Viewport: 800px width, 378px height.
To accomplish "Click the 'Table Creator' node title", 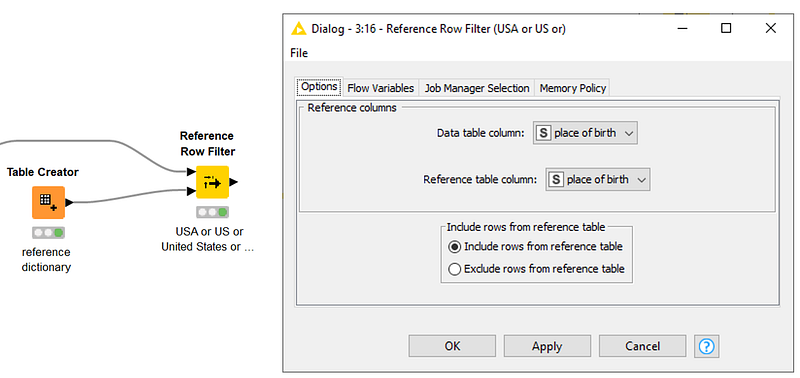I will [43, 172].
